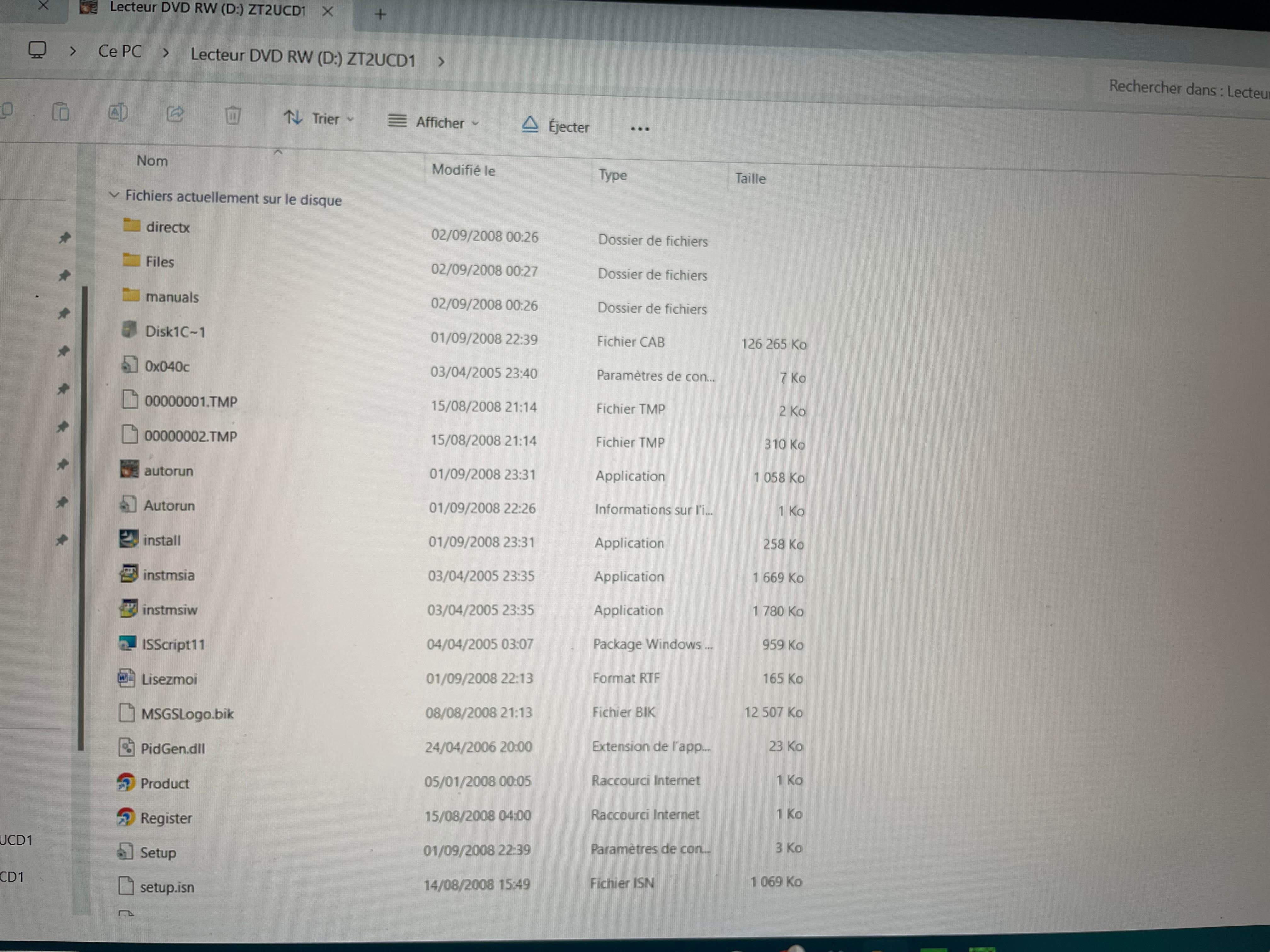
Task: Click the Delete trash icon in toolbar
Action: tap(232, 115)
